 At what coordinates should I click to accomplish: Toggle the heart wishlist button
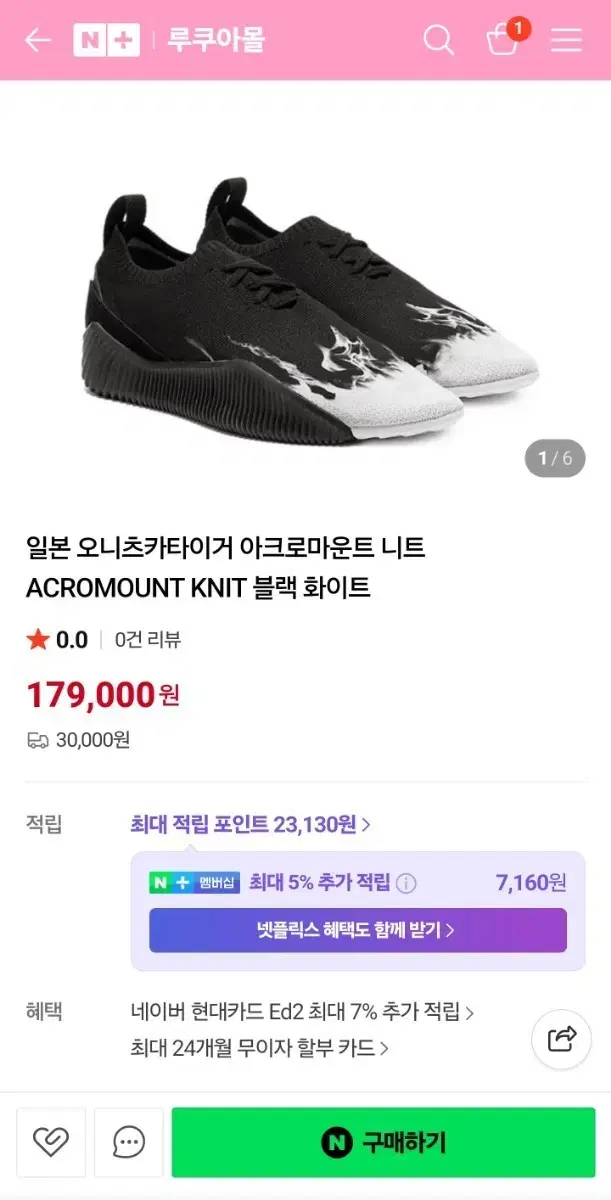coord(51,1142)
